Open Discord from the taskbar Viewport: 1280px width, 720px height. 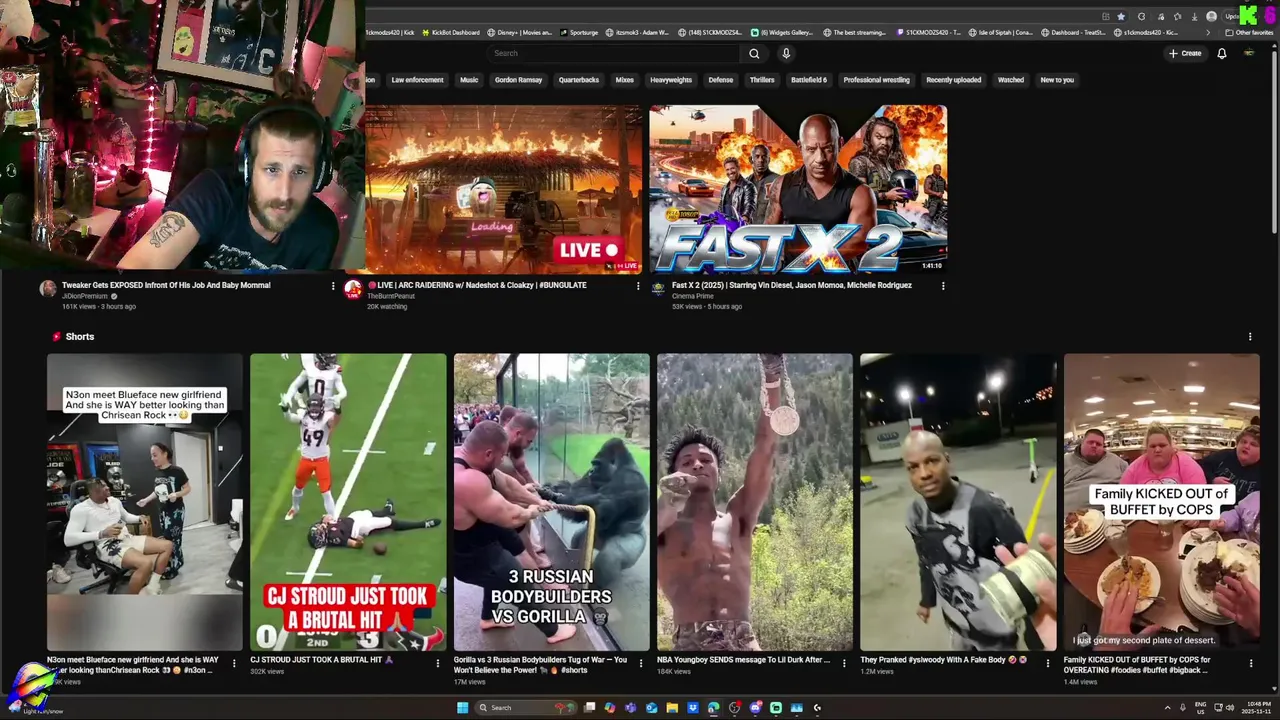756,708
